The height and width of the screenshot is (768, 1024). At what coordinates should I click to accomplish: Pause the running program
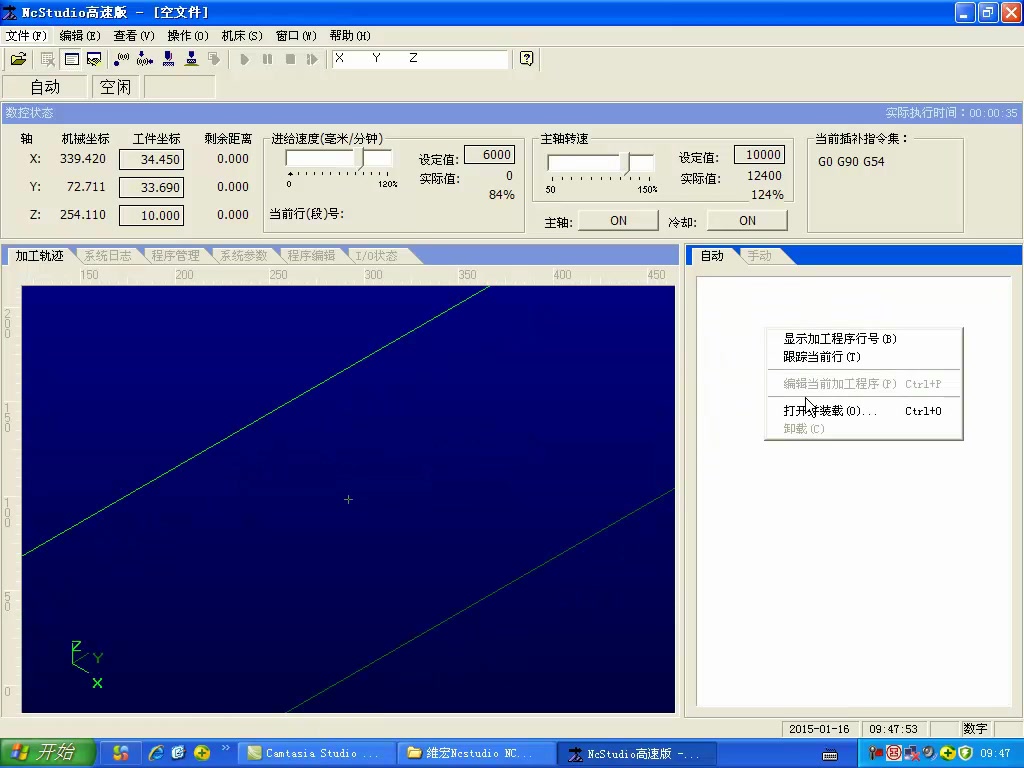(x=268, y=59)
